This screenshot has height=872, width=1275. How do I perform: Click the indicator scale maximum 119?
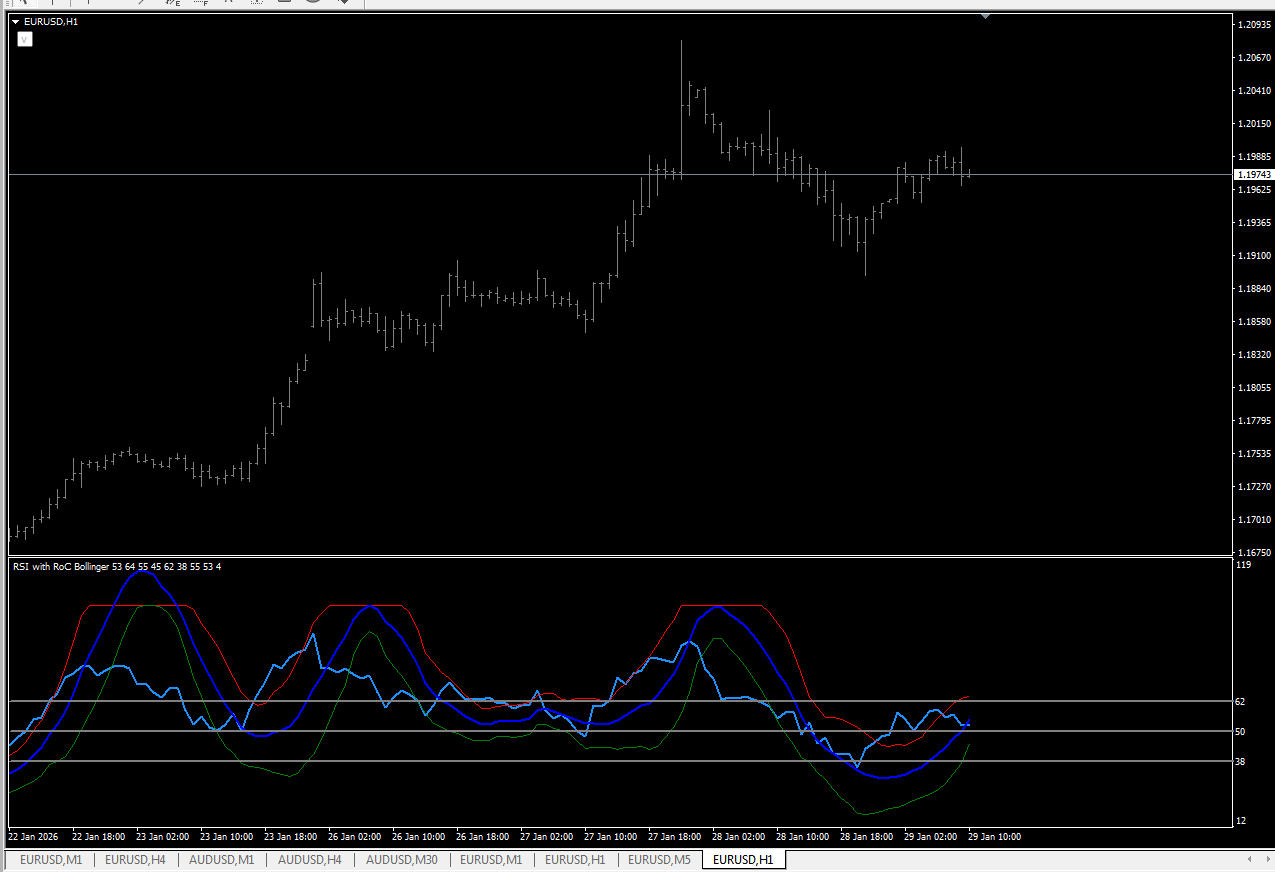(x=1243, y=565)
